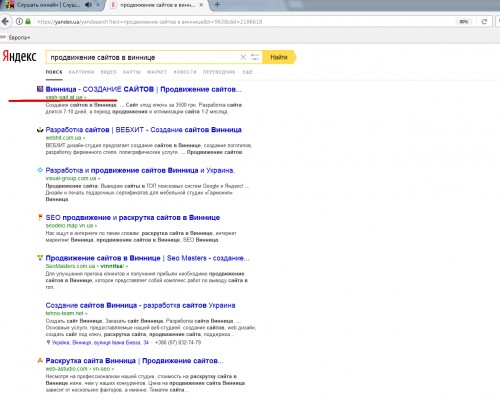This screenshot has width=500, height=399.
Task: Open Разработка и продвижение сайтов Винница link
Action: point(140,170)
